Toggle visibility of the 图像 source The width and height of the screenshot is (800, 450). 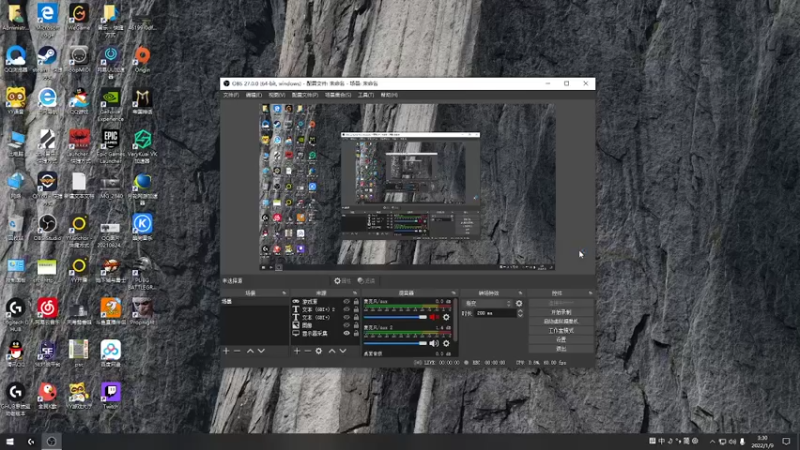pyautogui.click(x=346, y=325)
